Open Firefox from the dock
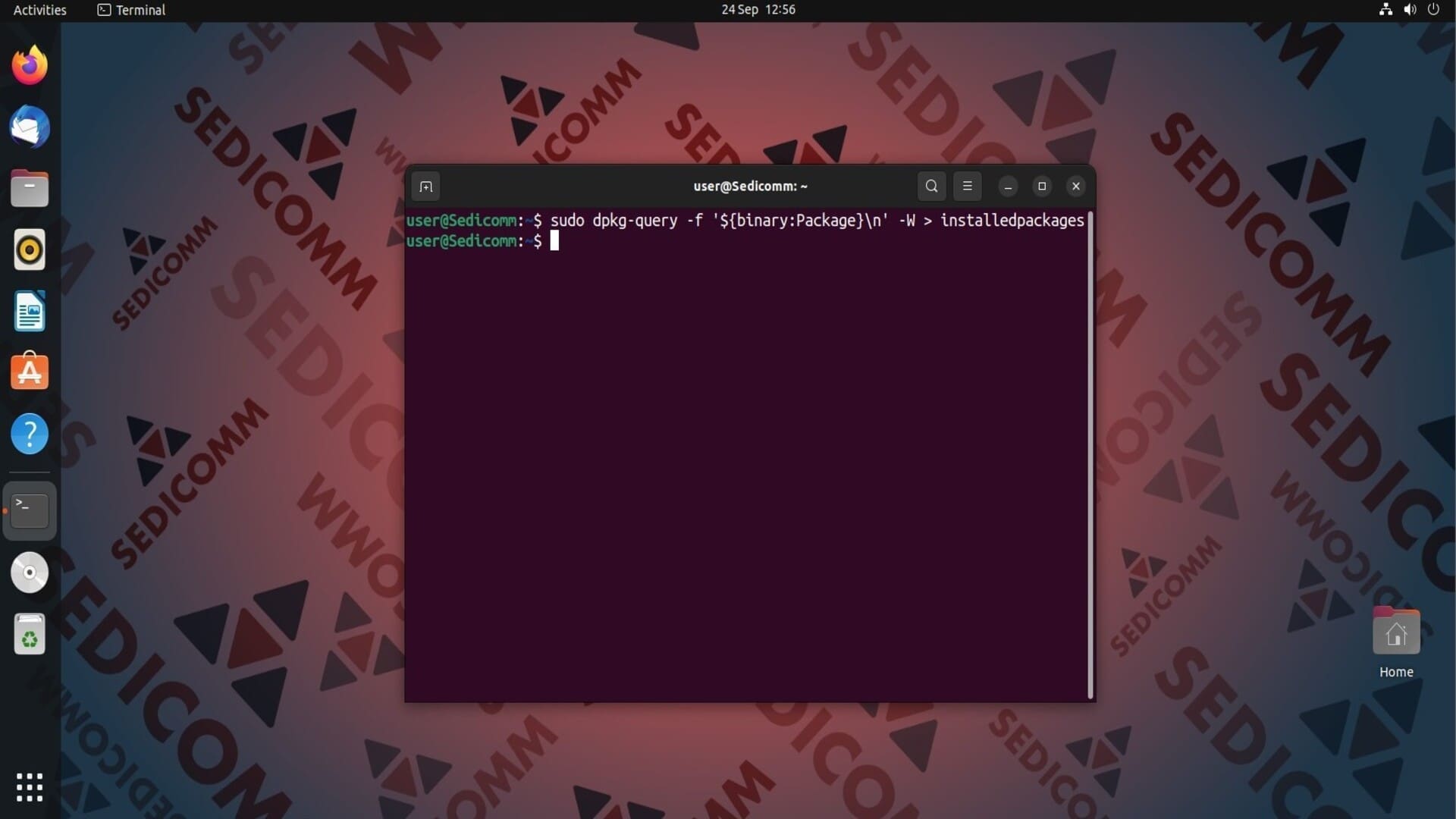Screen dimensions: 1456x819 [30, 65]
